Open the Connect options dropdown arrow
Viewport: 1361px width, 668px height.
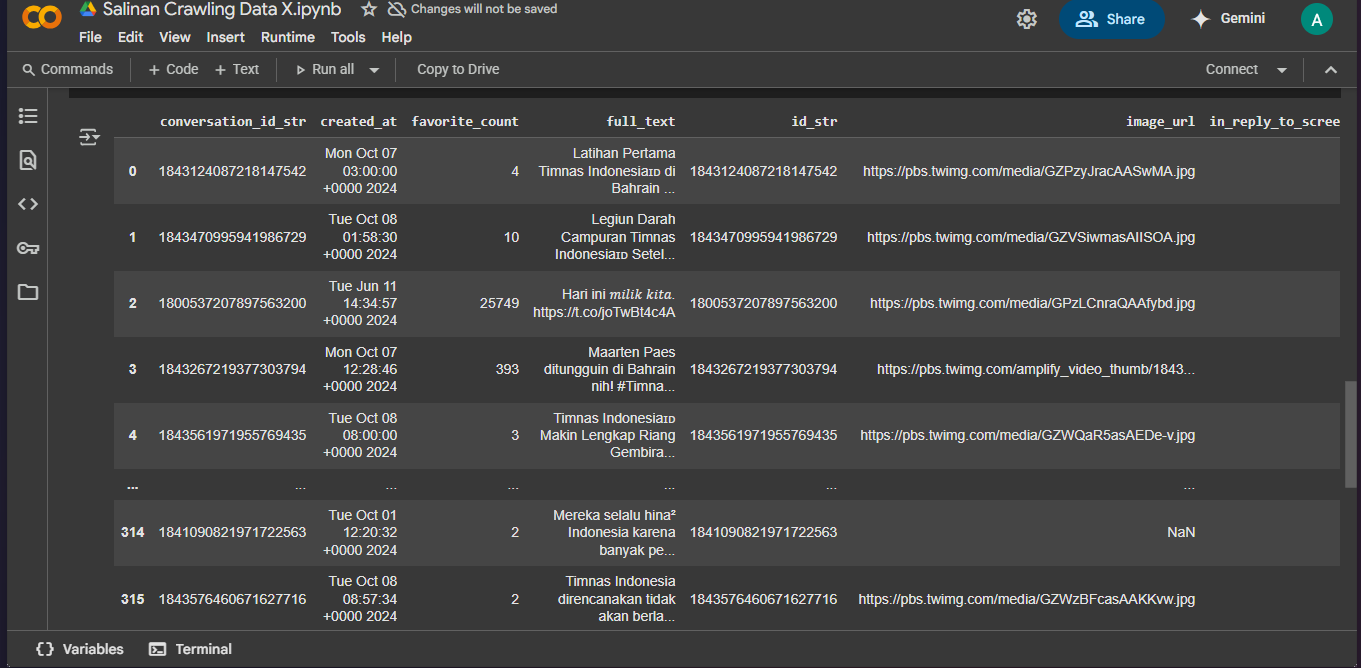point(1281,70)
